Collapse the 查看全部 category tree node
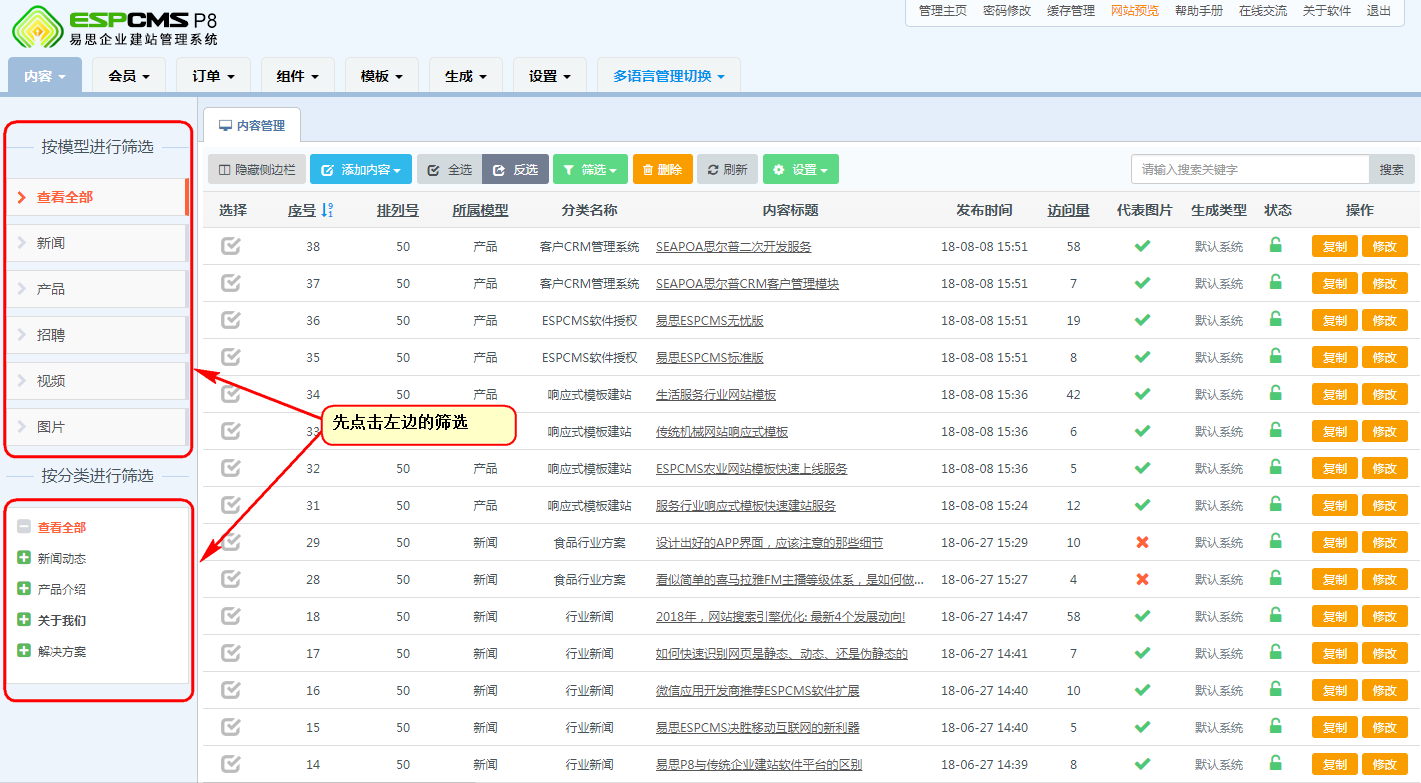Viewport: 1421px width, 783px height. (24, 527)
